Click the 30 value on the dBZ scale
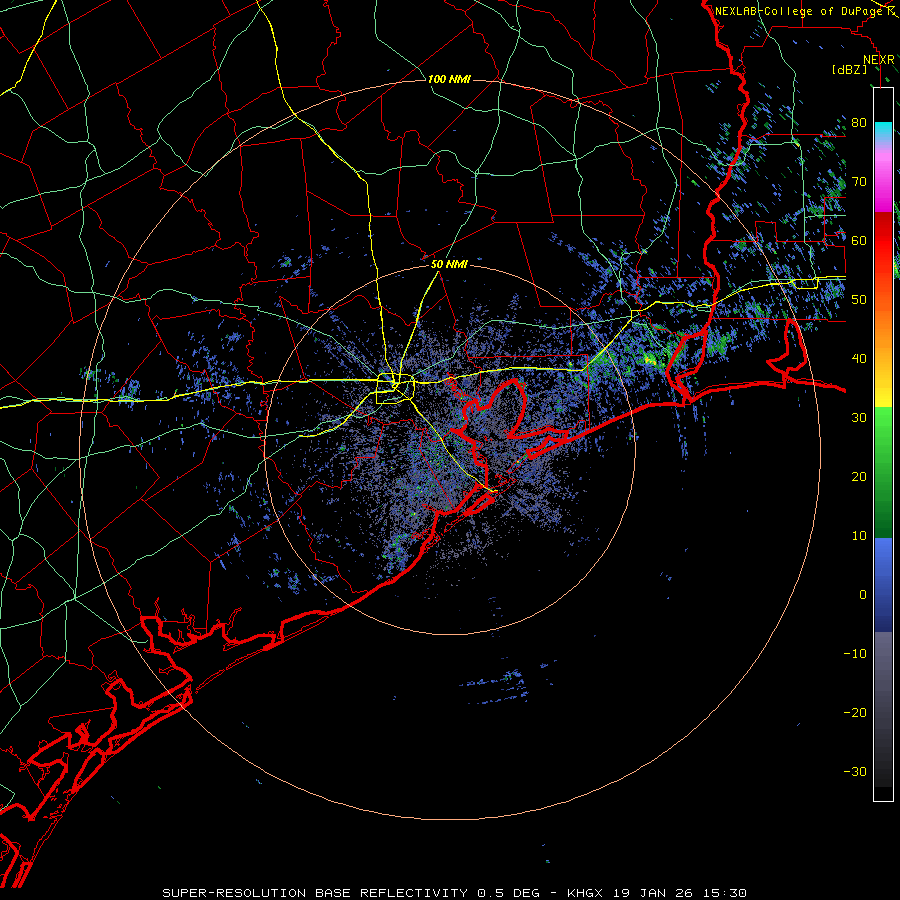This screenshot has width=900, height=900. 859,418
